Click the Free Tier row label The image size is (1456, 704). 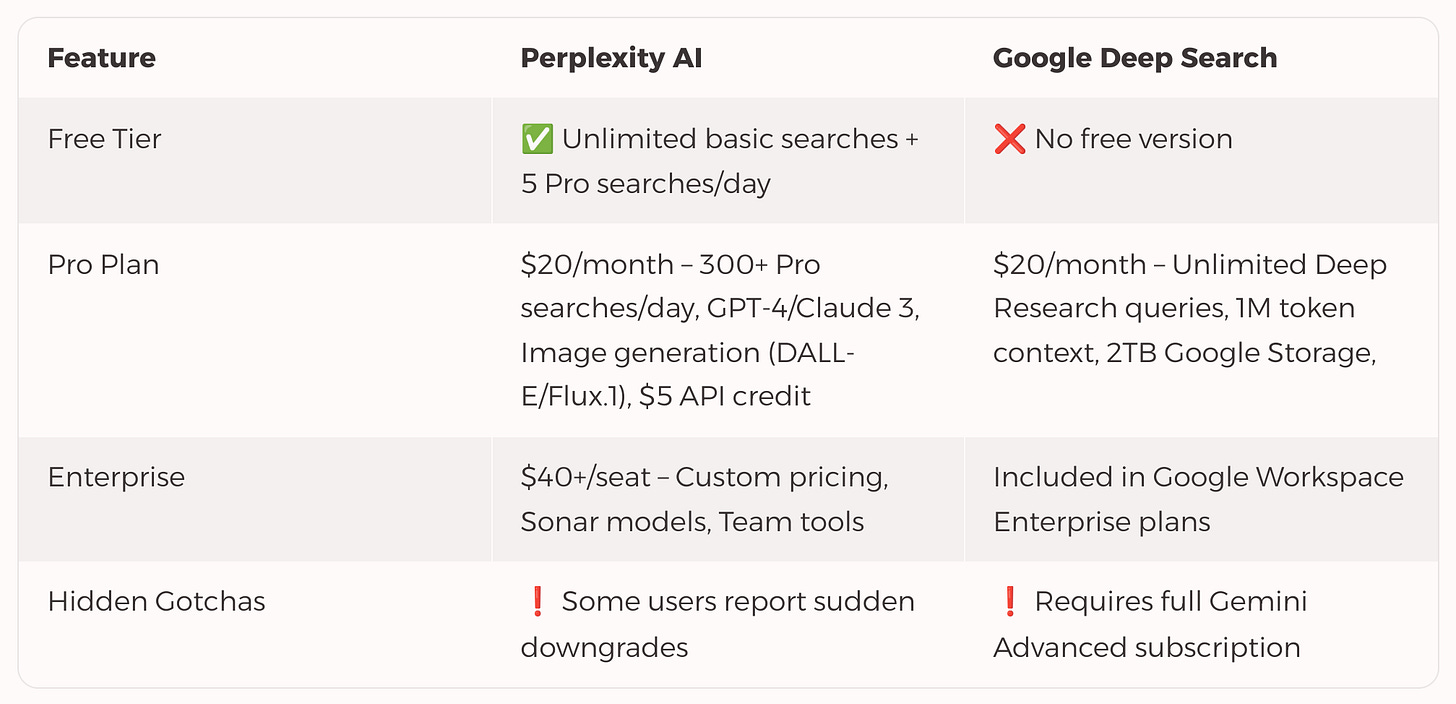click(104, 139)
